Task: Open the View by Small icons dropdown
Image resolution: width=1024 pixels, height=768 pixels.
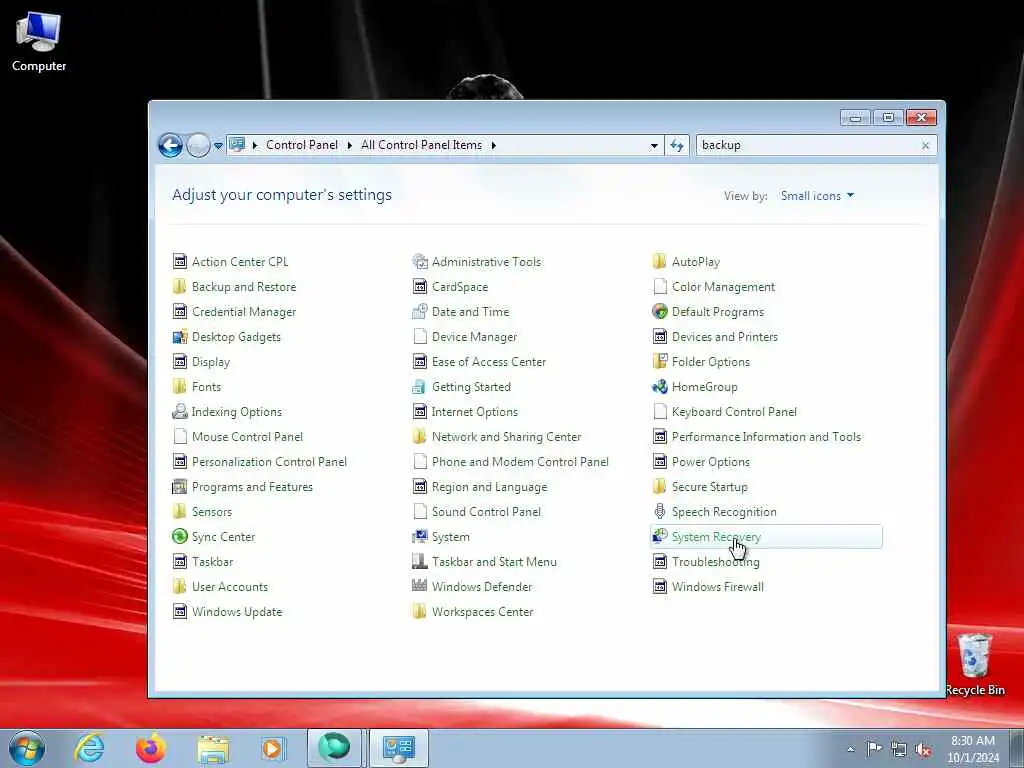Action: (x=817, y=196)
